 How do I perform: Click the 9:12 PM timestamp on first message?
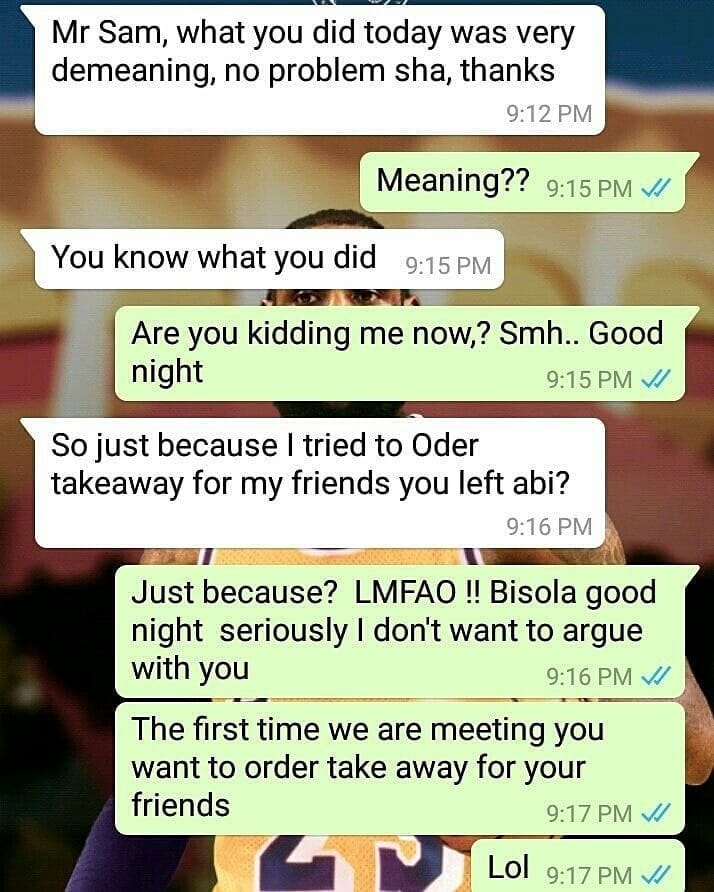point(549,113)
